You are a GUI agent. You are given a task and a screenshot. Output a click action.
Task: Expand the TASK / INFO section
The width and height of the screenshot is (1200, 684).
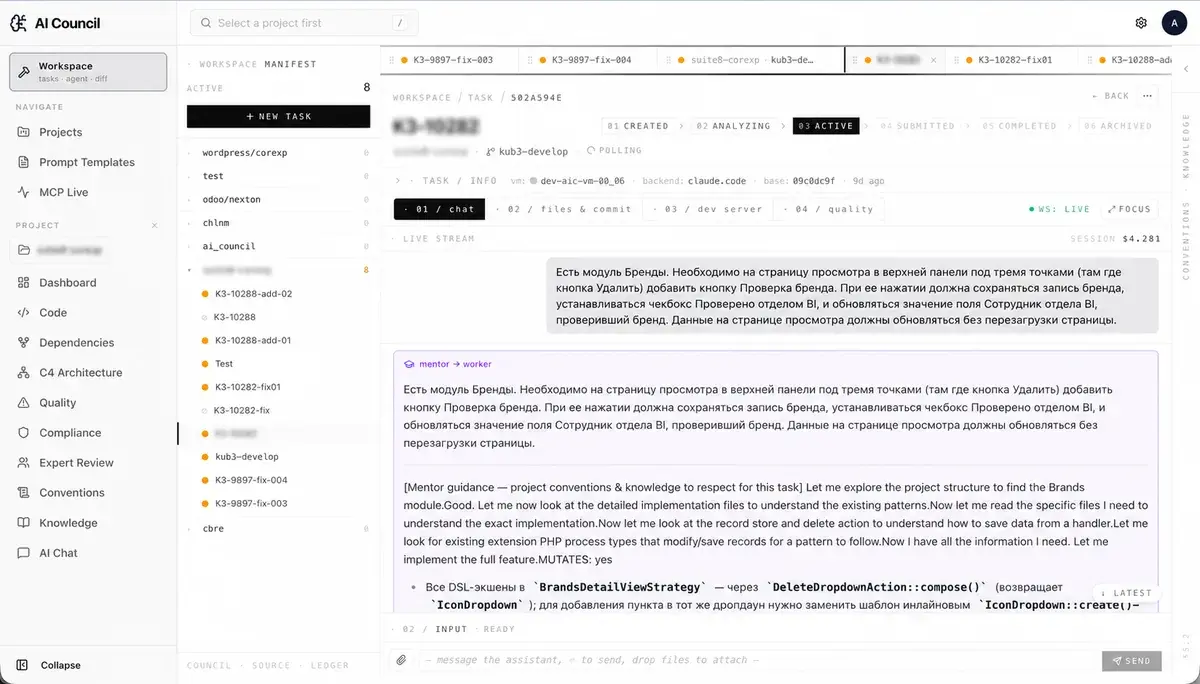[398, 181]
